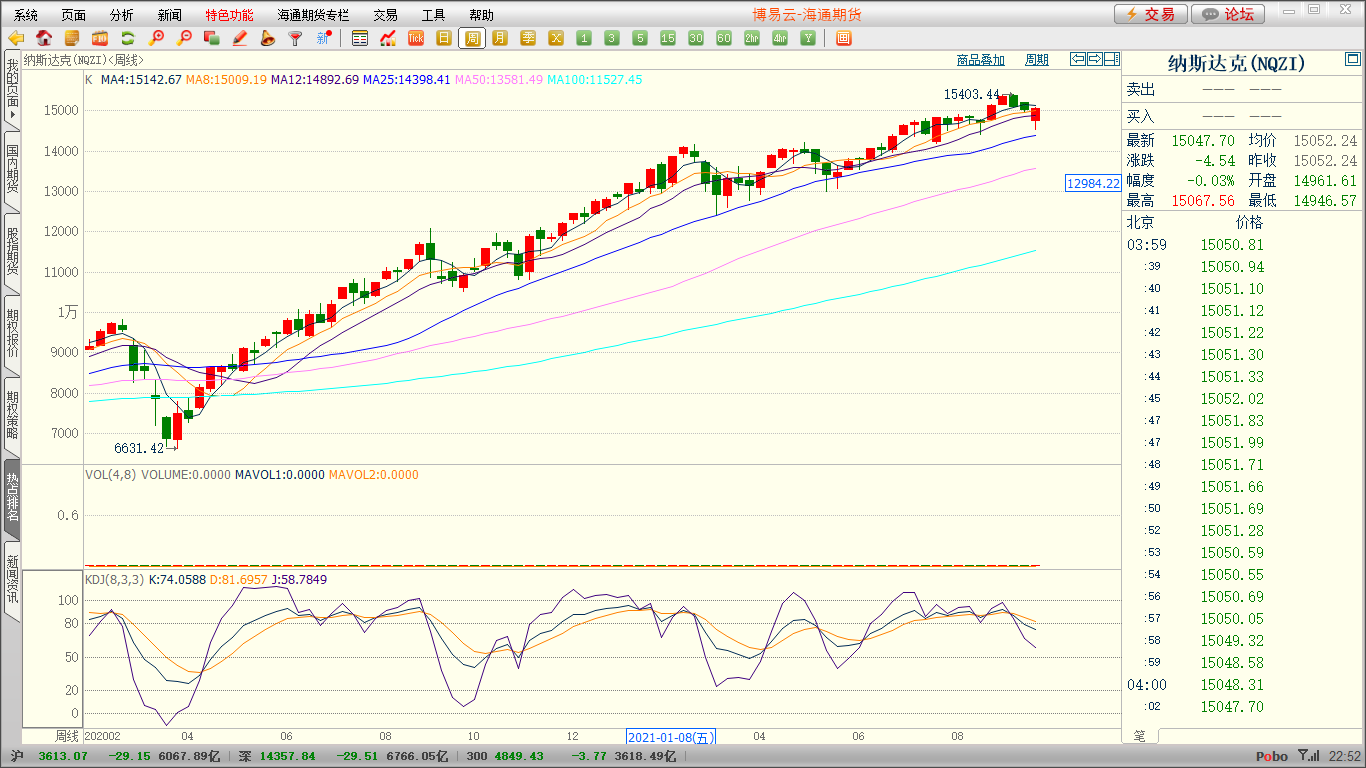
Task: Open the 页面 menu
Action: [73, 15]
